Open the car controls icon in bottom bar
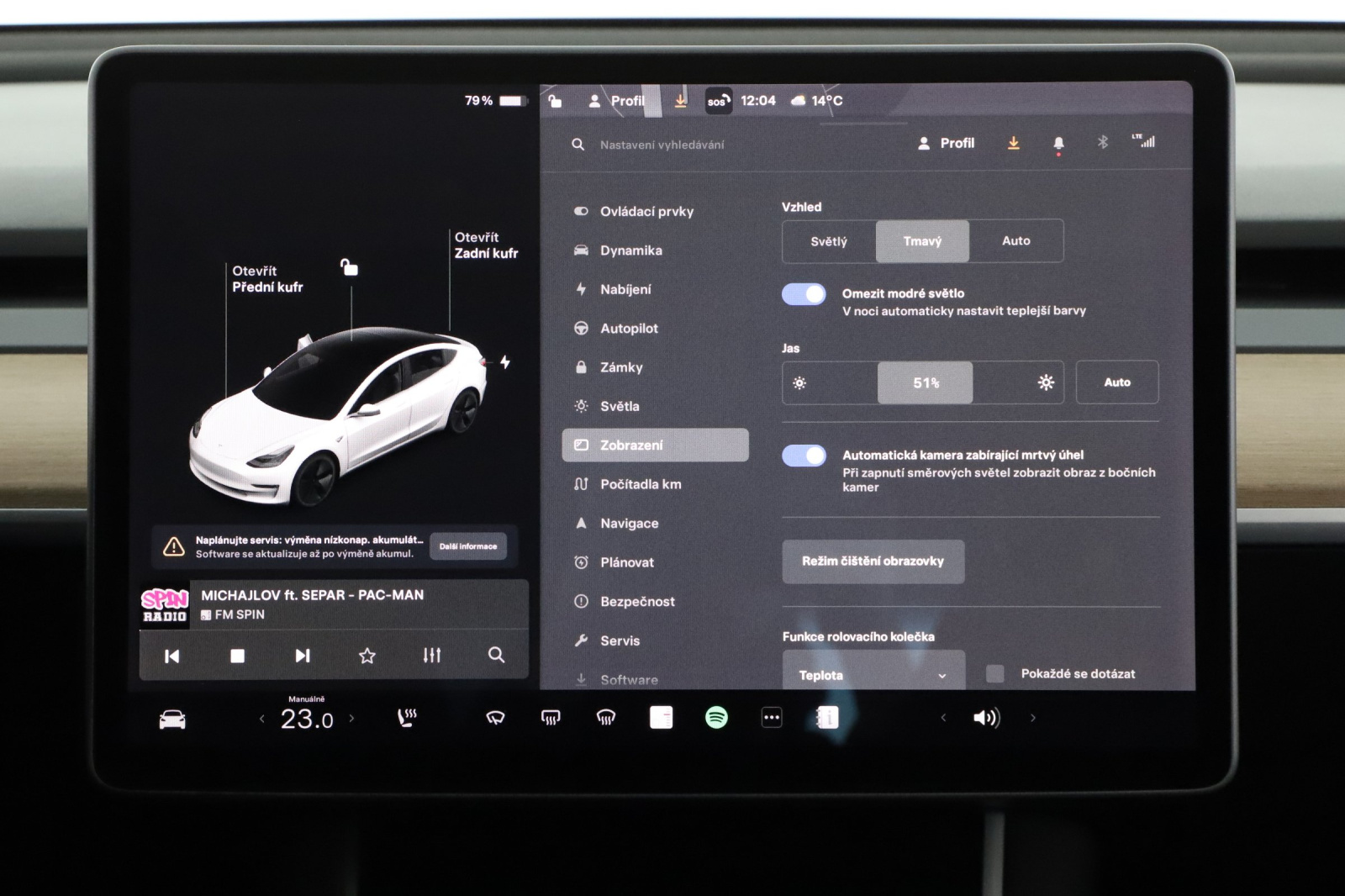This screenshot has width=1345, height=896. [172, 719]
